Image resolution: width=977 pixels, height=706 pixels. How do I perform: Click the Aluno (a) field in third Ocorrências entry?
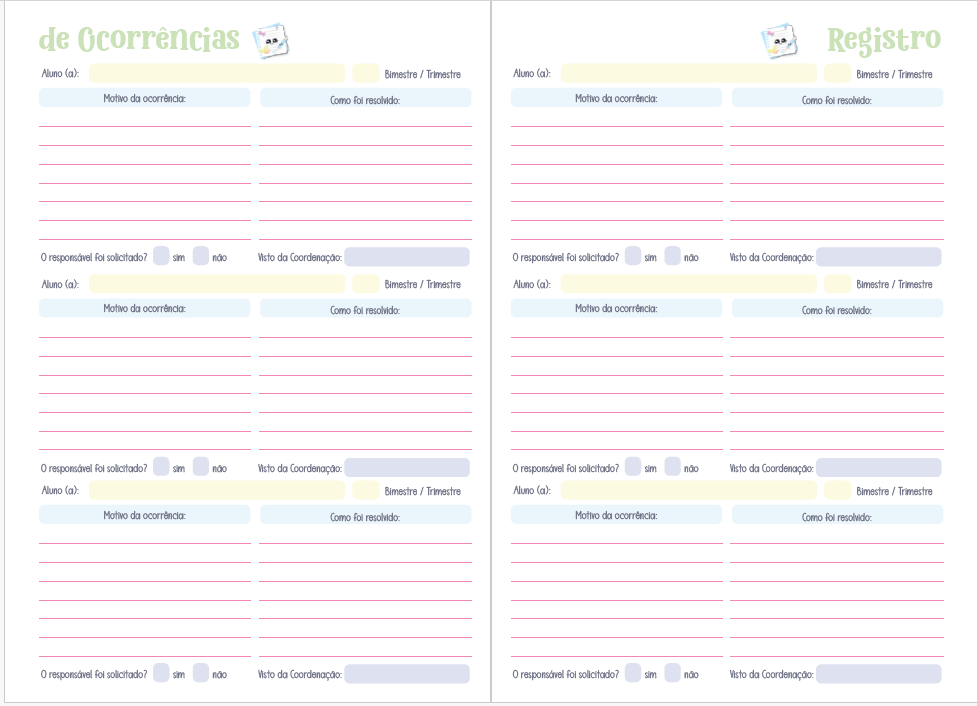click(217, 490)
